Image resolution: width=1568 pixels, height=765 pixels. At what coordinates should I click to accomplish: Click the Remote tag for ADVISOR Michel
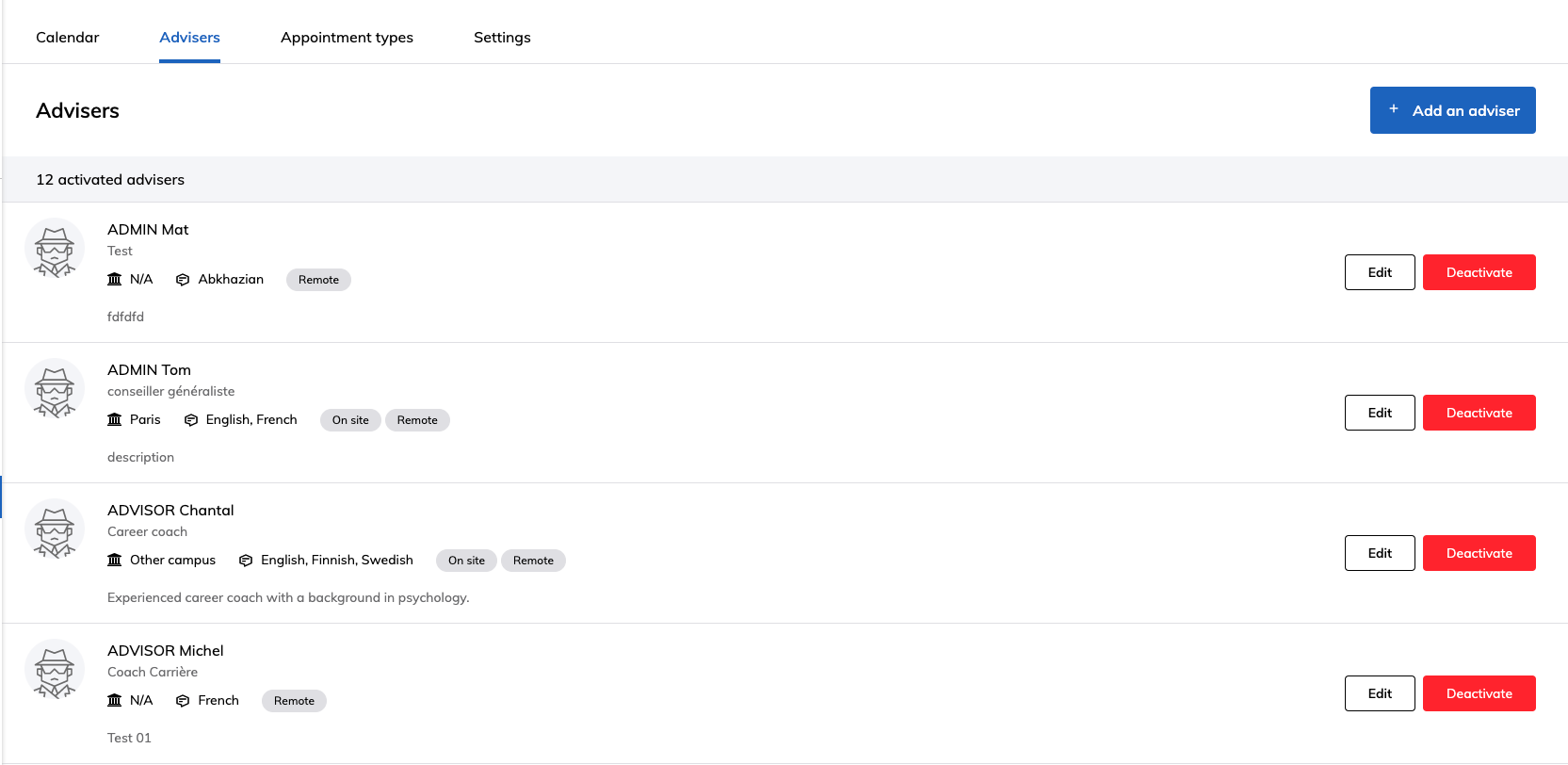[294, 701]
